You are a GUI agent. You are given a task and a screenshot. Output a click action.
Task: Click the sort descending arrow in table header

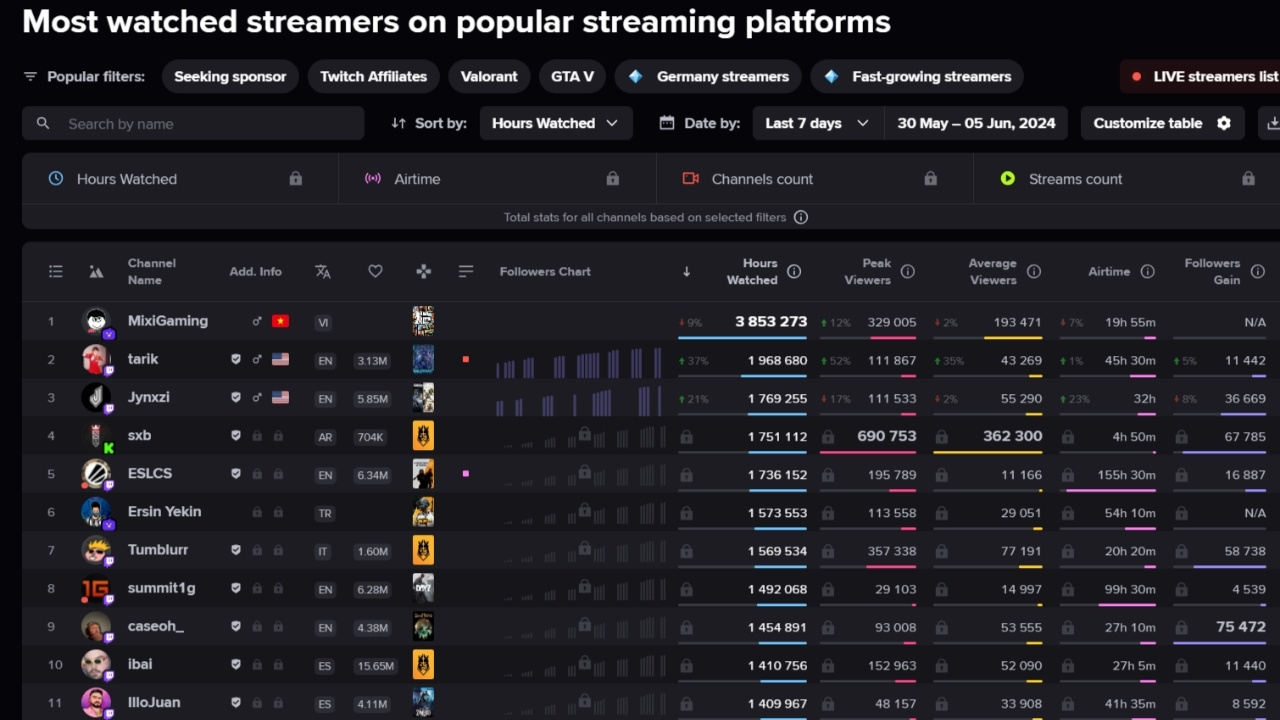(x=686, y=272)
